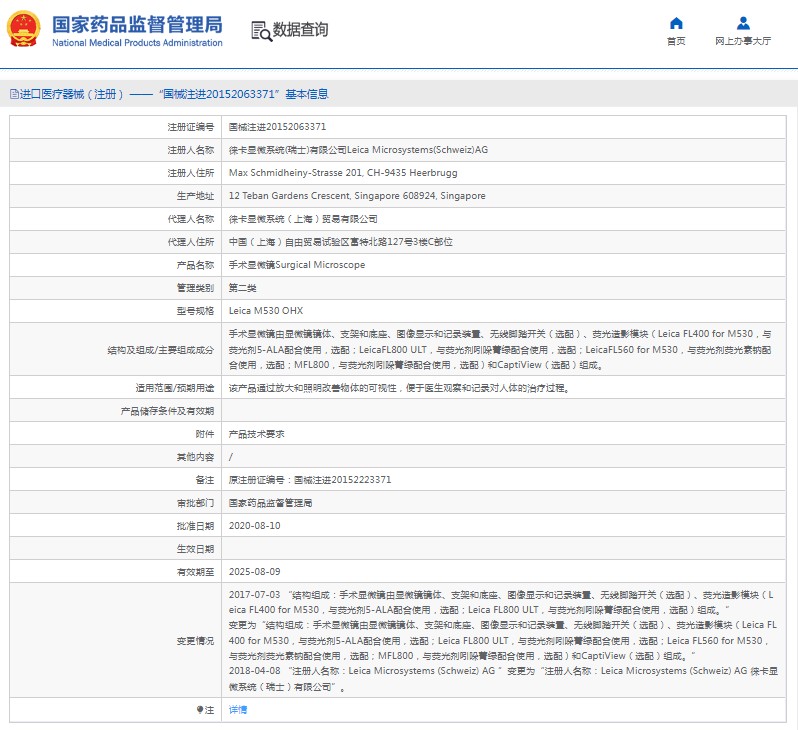Click the 生效日期 label
Viewport: 798px width, 730px height.
tap(195, 549)
